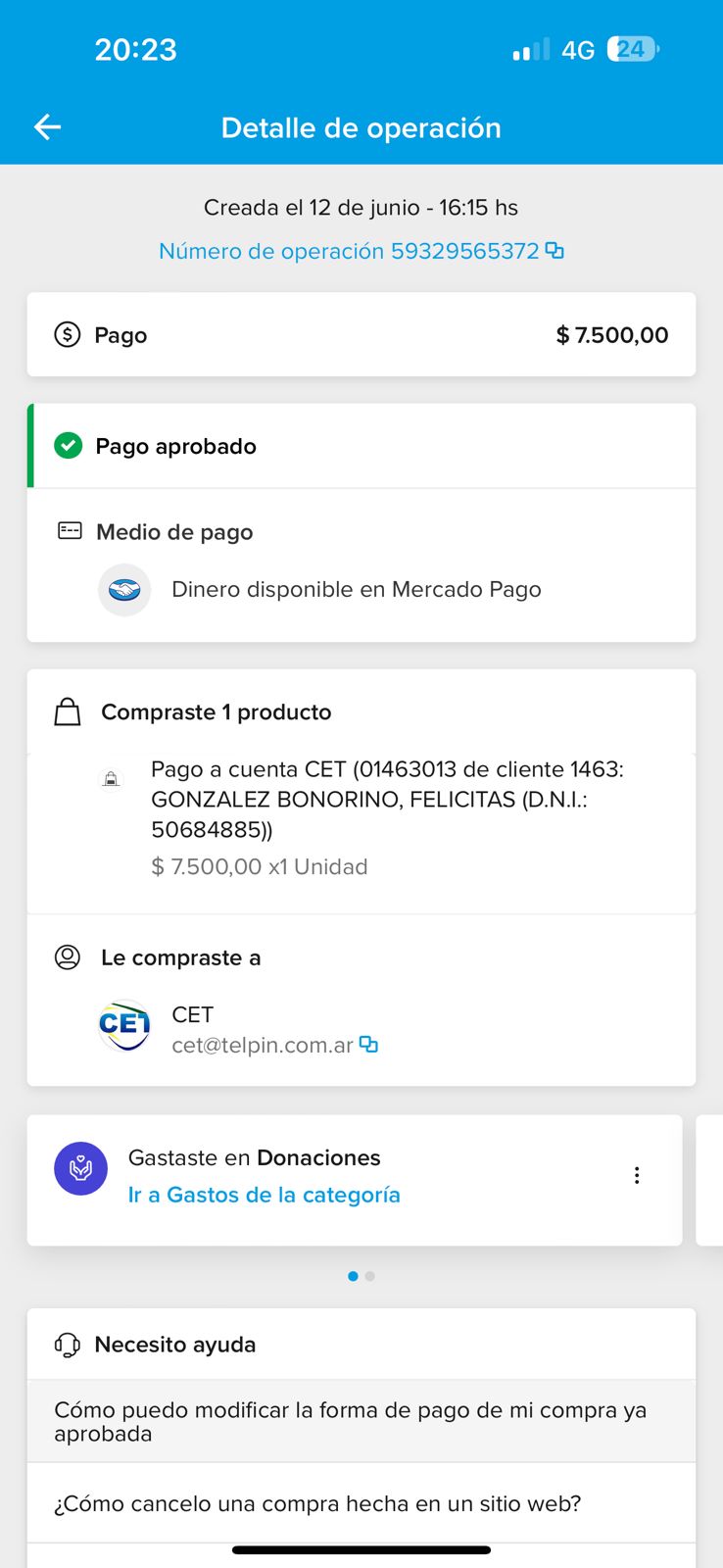Image resolution: width=723 pixels, height=1568 pixels.
Task: Tap Número de operación 59329565372 link
Action: pos(349,251)
